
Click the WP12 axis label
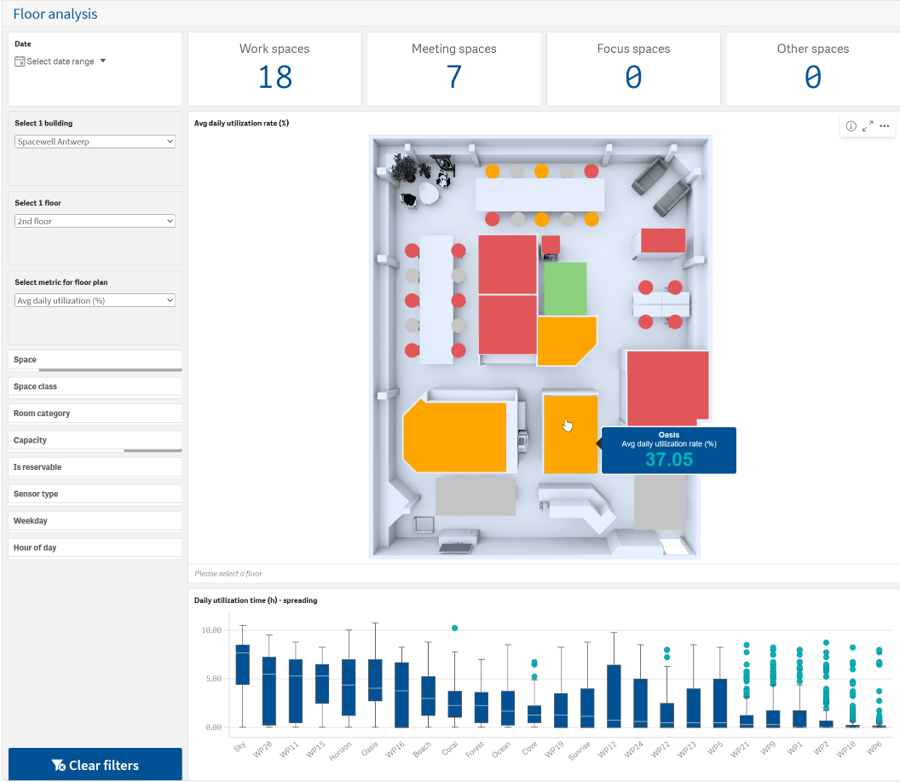[x=607, y=749]
